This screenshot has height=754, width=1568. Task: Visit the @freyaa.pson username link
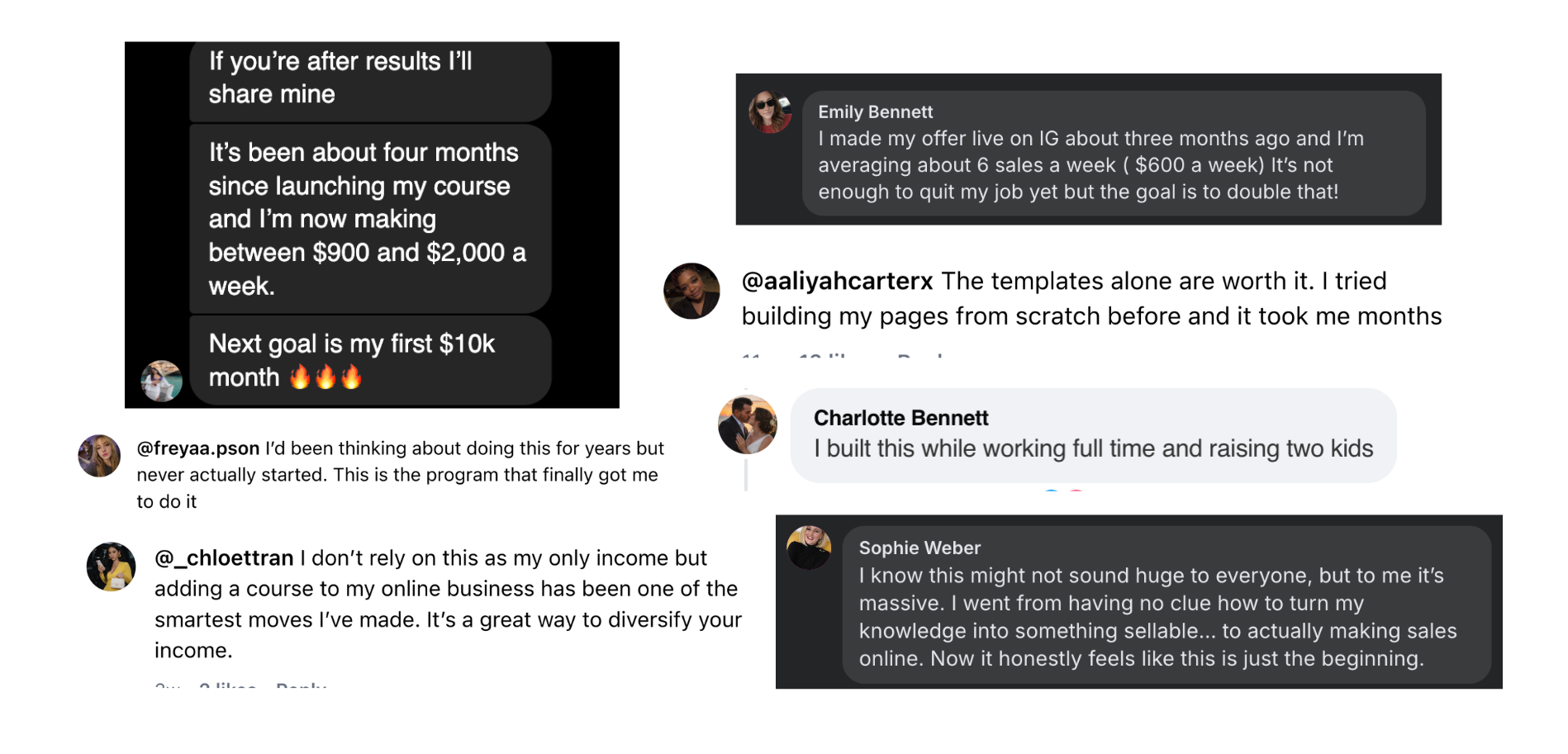[198, 448]
